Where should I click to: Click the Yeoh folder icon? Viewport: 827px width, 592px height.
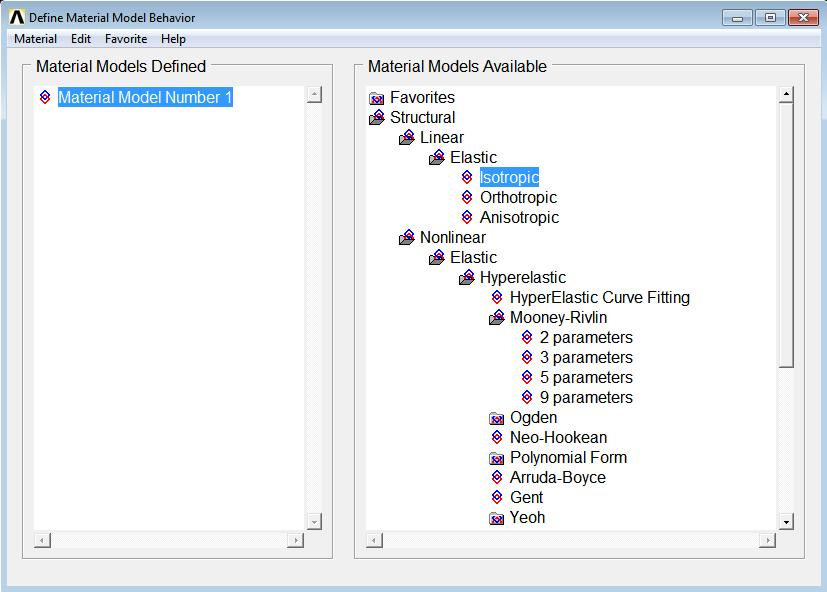[497, 518]
